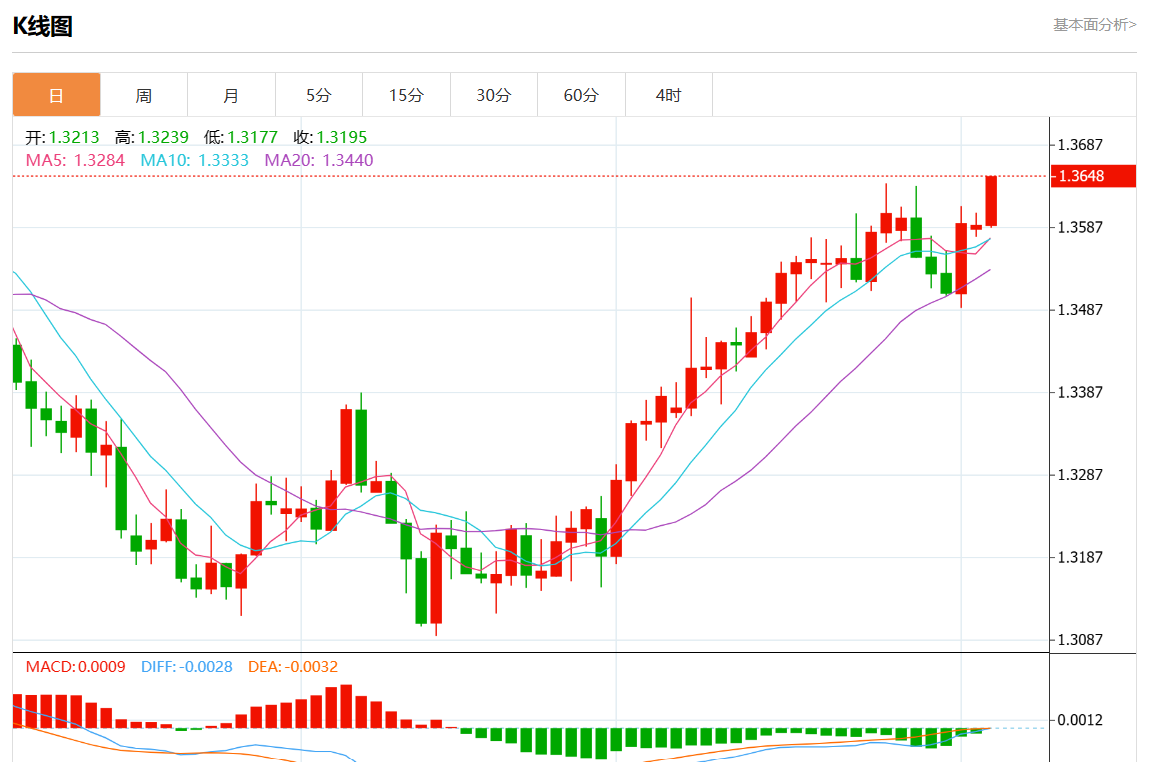Click the 0.0012 MACD axis label

point(1080,720)
